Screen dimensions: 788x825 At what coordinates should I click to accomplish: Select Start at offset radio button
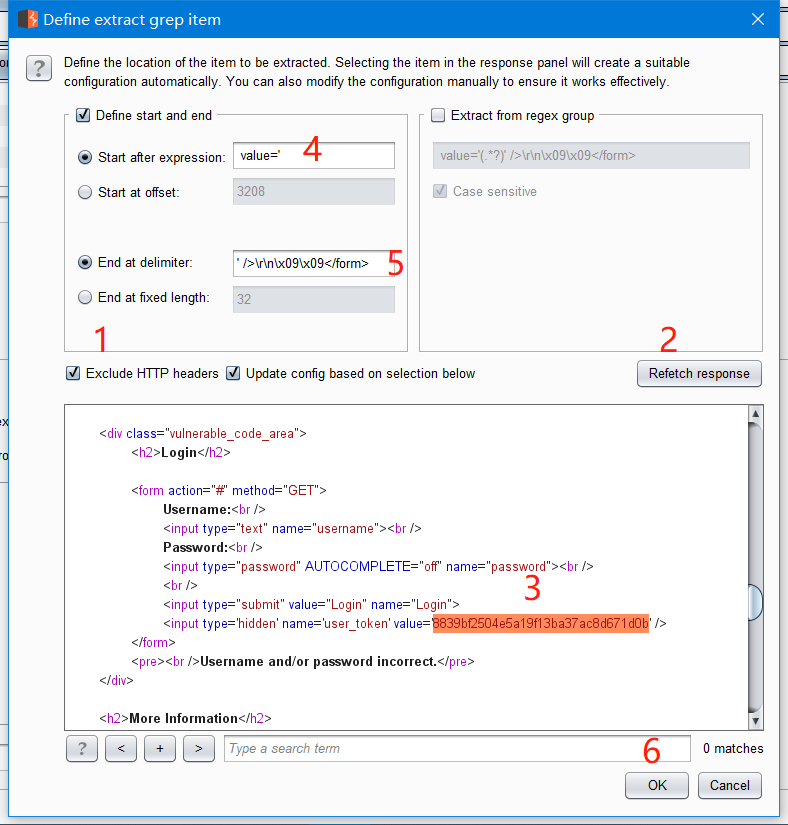pyautogui.click(x=85, y=192)
